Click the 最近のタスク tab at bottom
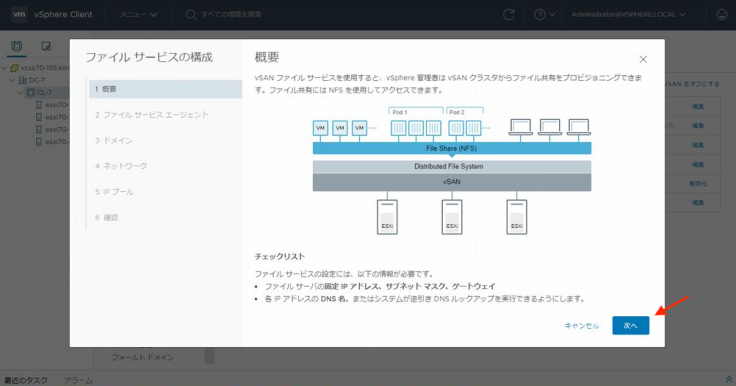This screenshot has width=736, height=386. (x=26, y=380)
